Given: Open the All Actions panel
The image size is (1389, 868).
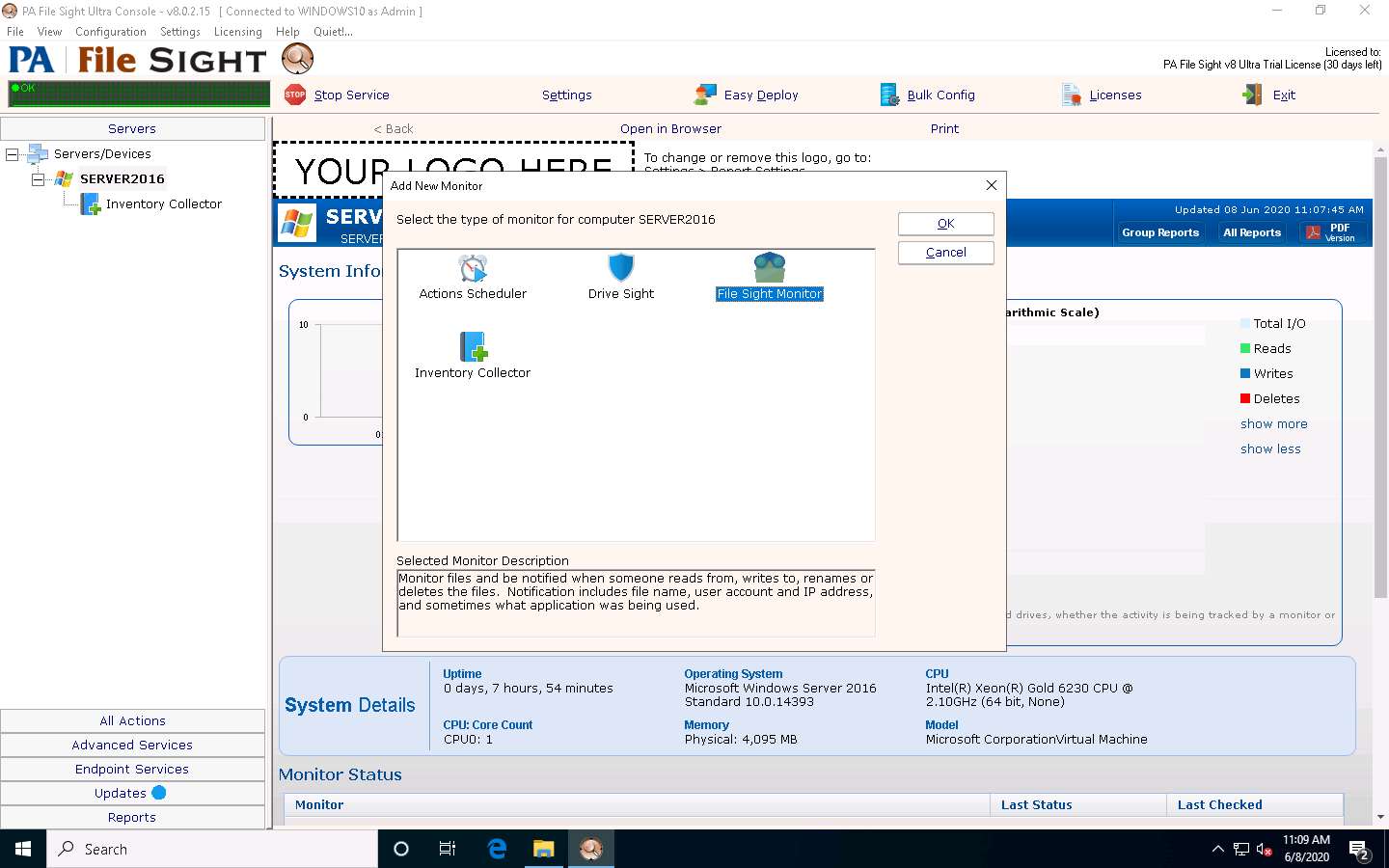Looking at the screenshot, I should (133, 720).
